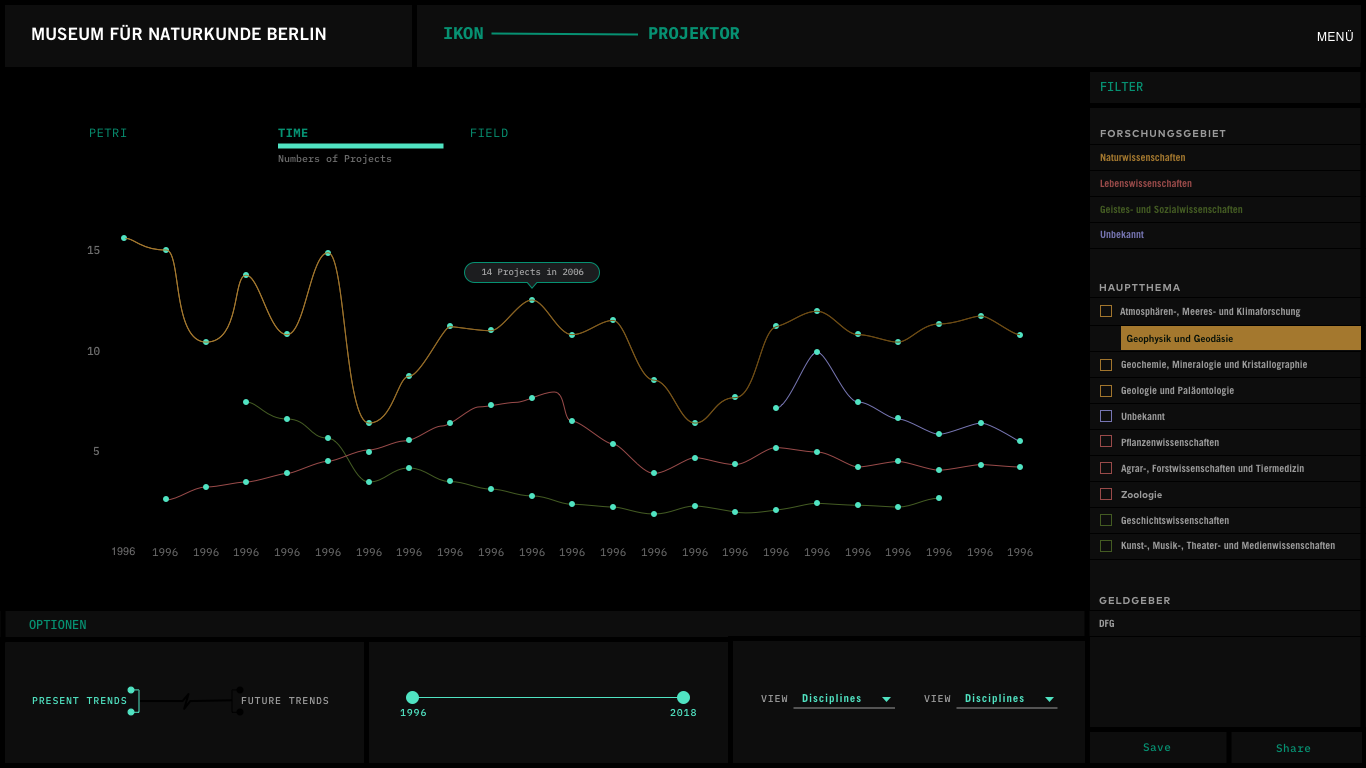Filter by Naturwissenschaften research area
The width and height of the screenshot is (1366, 768).
click(x=1142, y=158)
